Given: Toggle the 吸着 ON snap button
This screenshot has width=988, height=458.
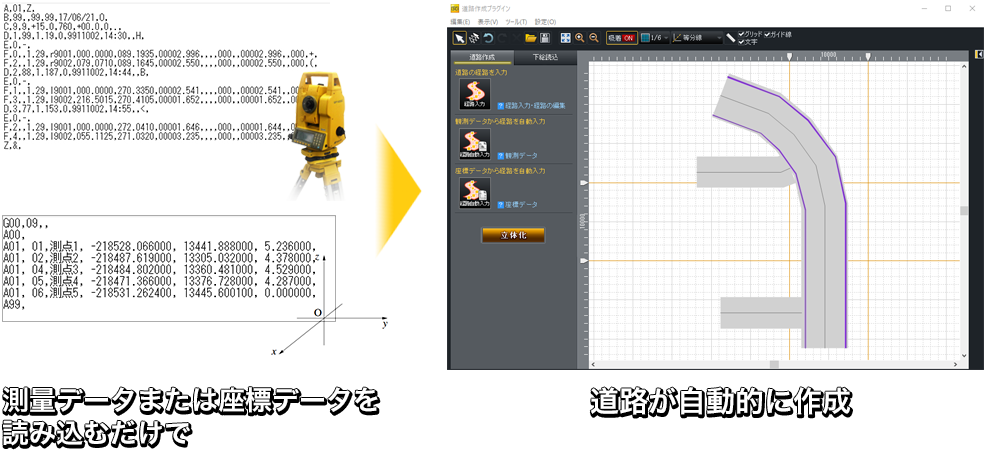Looking at the screenshot, I should click(622, 38).
